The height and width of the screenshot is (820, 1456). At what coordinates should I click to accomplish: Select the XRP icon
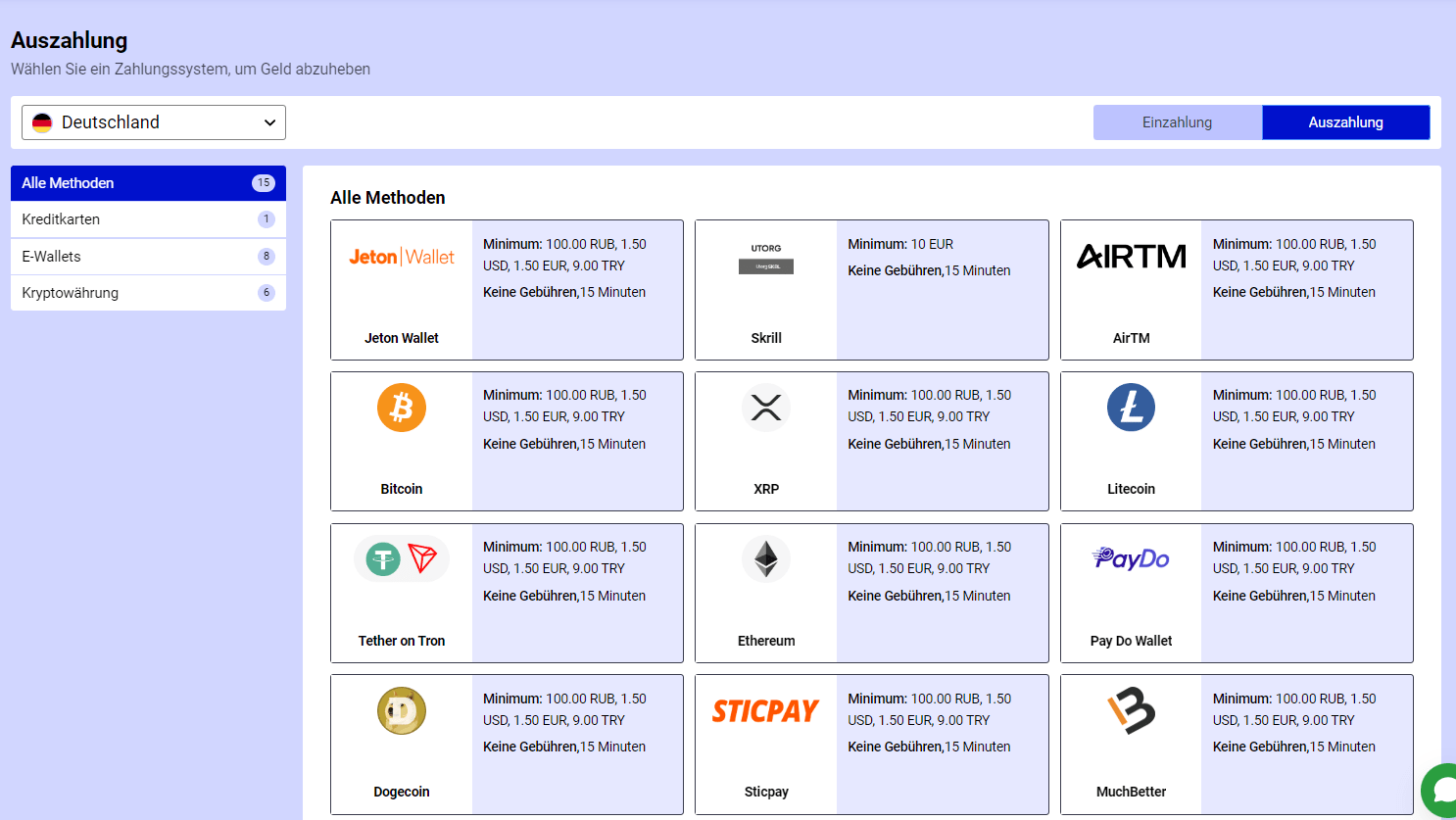click(x=766, y=408)
